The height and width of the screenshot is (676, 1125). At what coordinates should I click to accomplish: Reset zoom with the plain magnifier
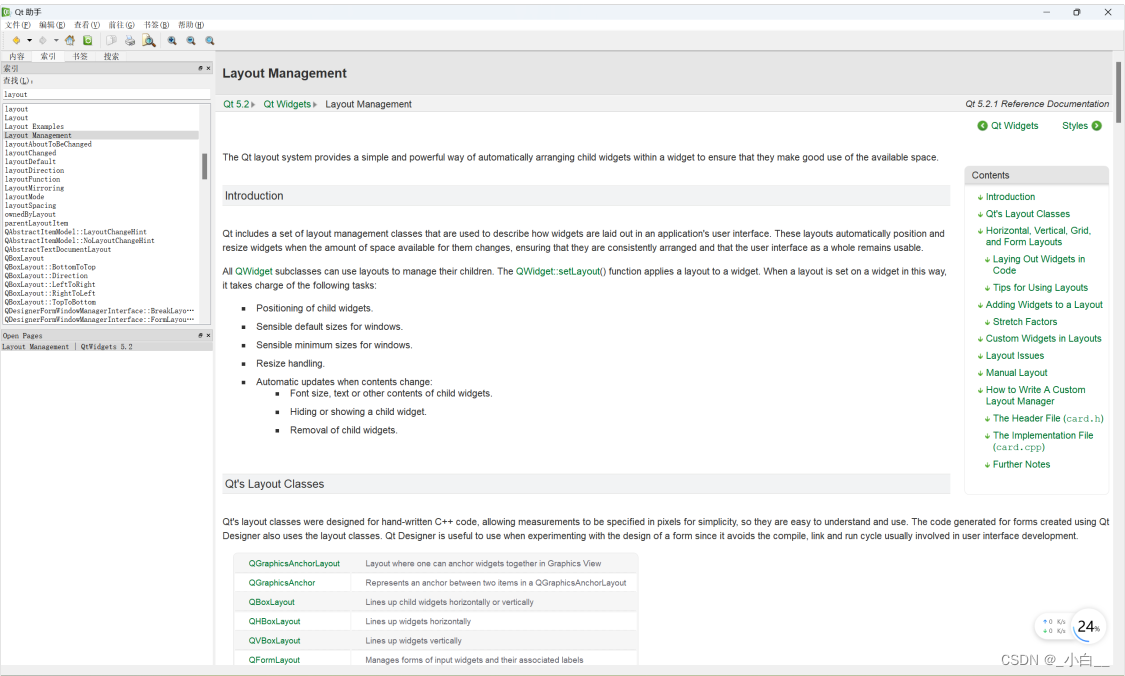coord(210,41)
